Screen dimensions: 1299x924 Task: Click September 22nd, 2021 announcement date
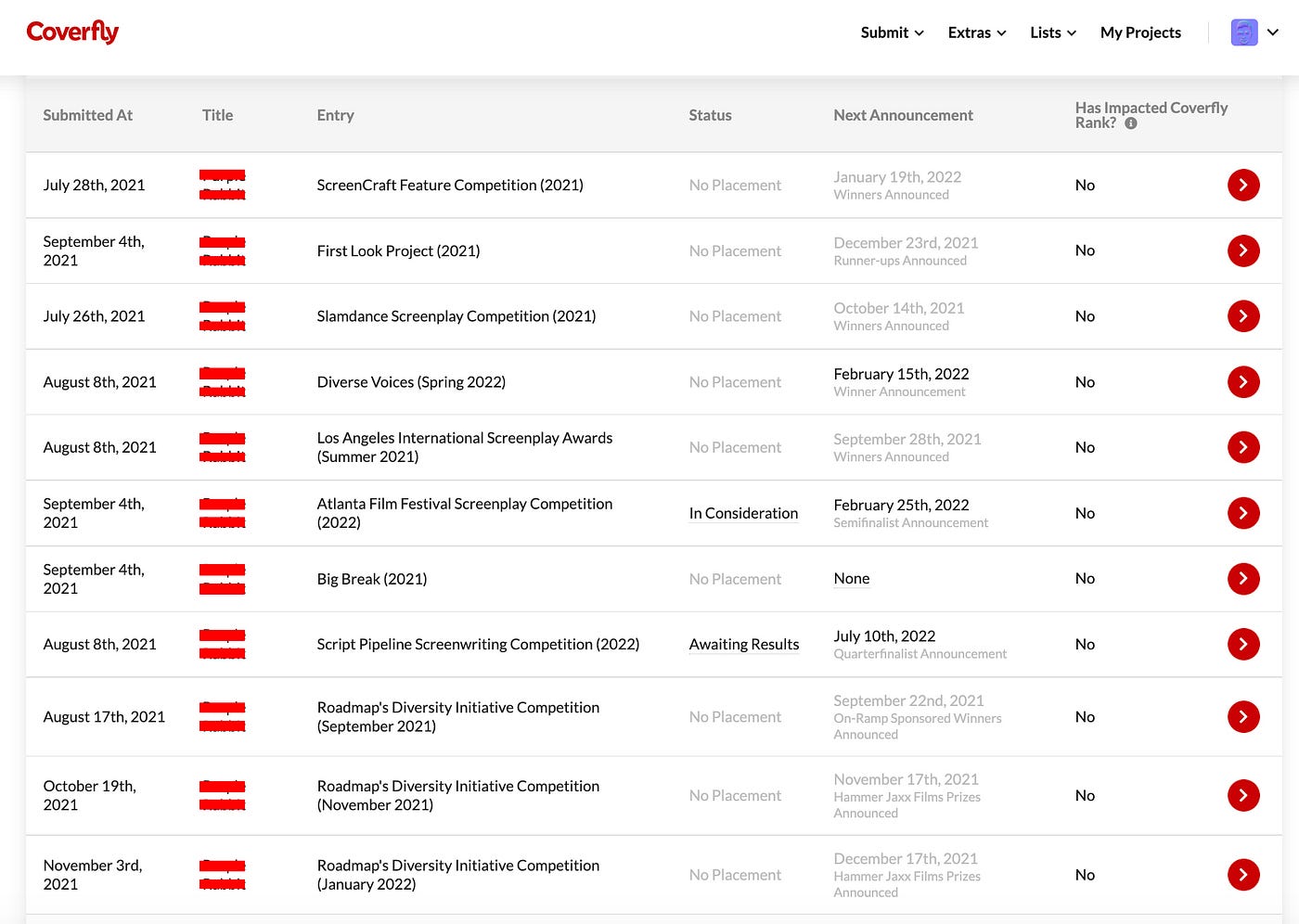click(x=908, y=700)
